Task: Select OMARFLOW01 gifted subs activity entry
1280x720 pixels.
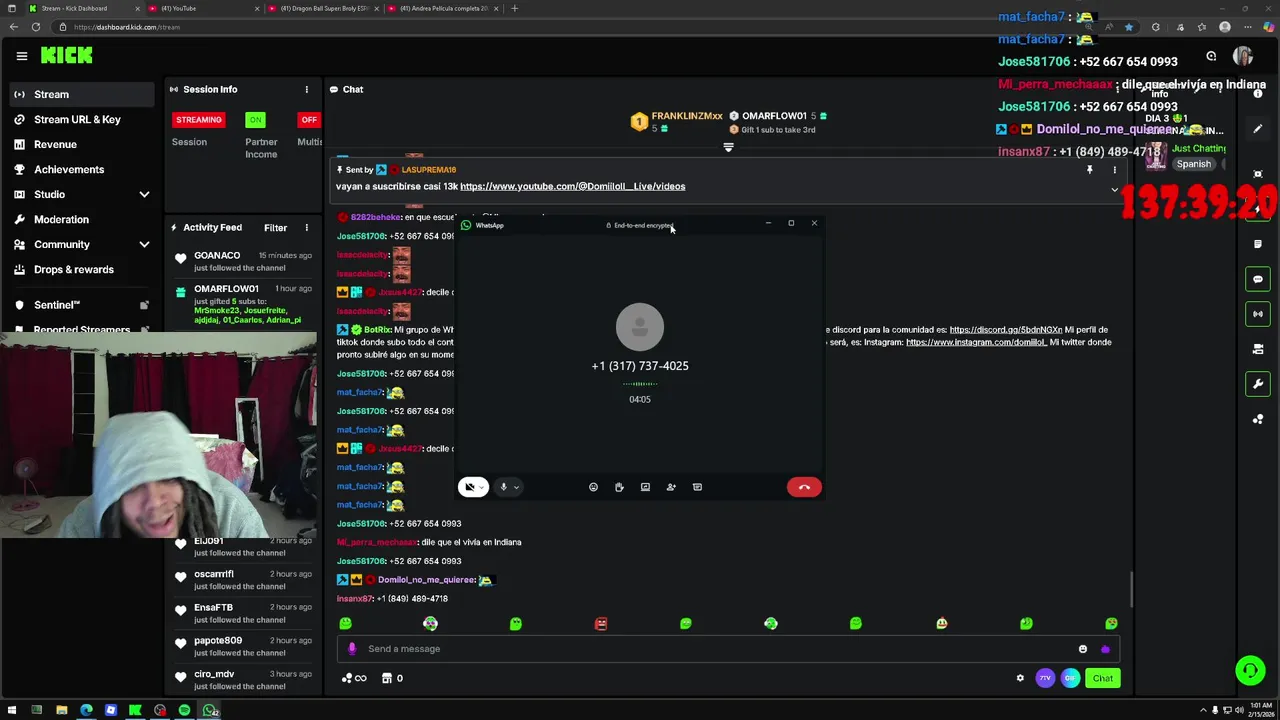Action: pyautogui.click(x=245, y=304)
